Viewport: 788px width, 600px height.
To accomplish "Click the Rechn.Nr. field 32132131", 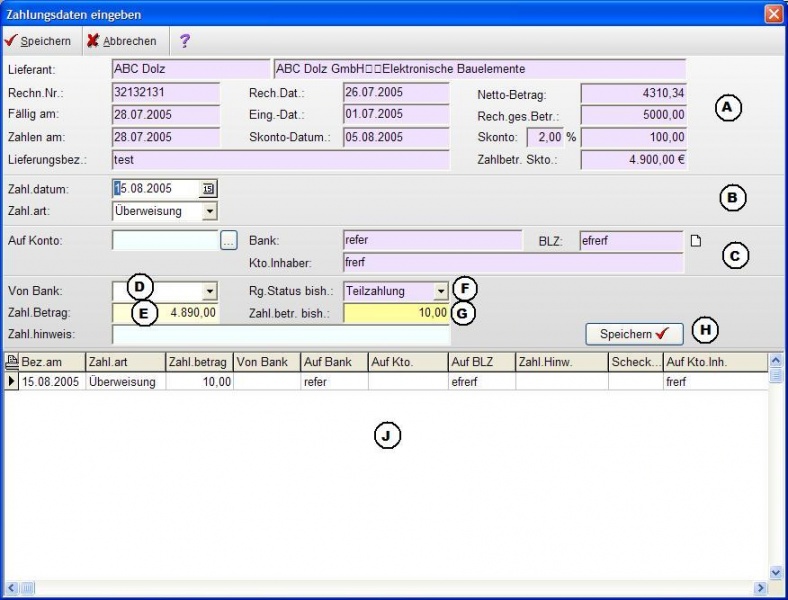I will [166, 92].
